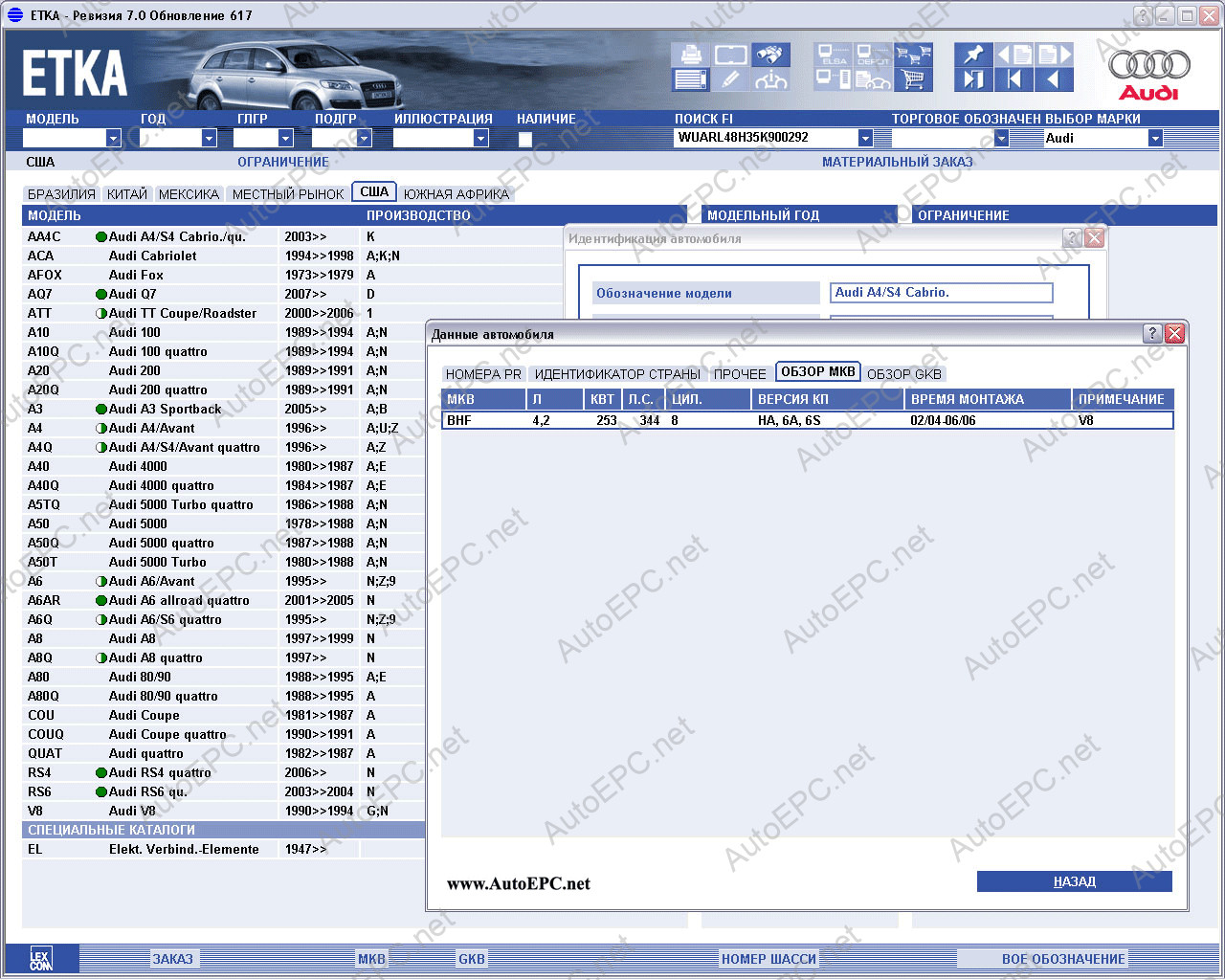Image resolution: width=1225 pixels, height=980 pixels.
Task: Select Audi A3 Sportback row
Action: [x=224, y=409]
